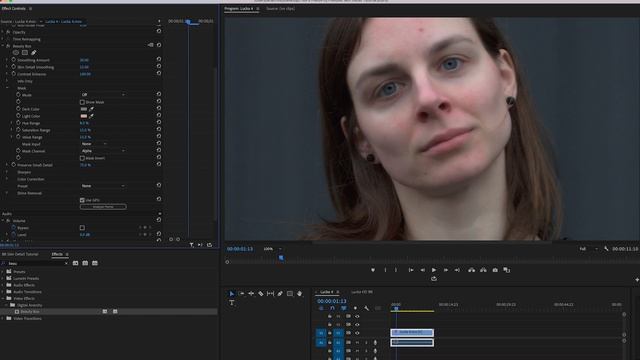Viewport: 640px width, 360px height.
Task: Click the Go to Out point button
Action: [457, 270]
